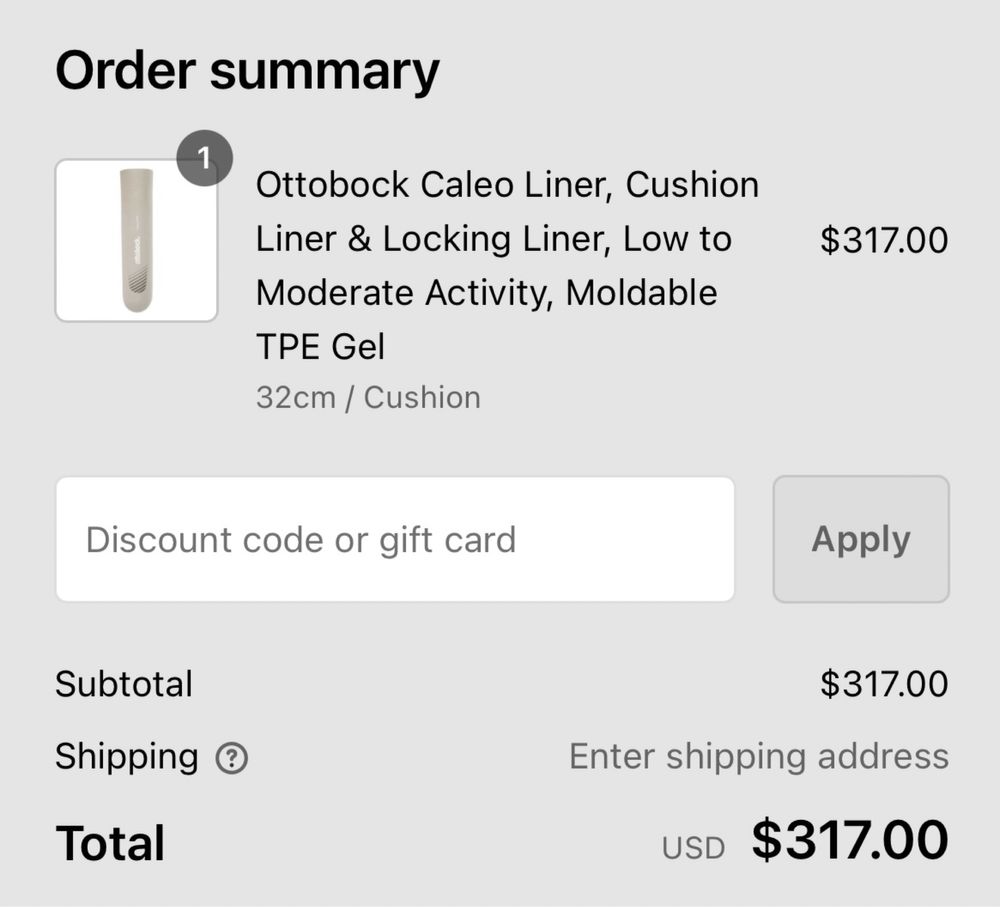This screenshot has width=1000, height=907.
Task: Click the liner image inside the thumbnail
Action: 136,240
